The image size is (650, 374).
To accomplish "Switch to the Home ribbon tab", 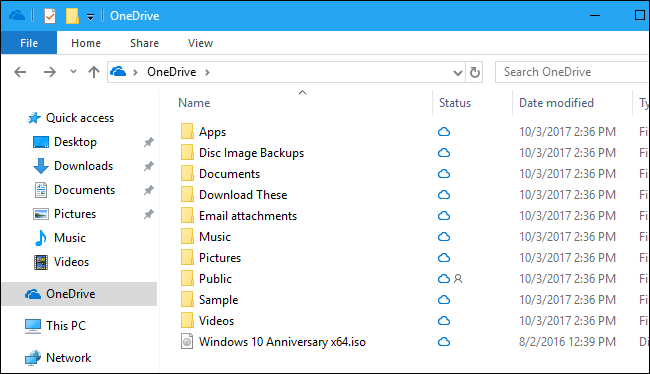I will coord(86,43).
